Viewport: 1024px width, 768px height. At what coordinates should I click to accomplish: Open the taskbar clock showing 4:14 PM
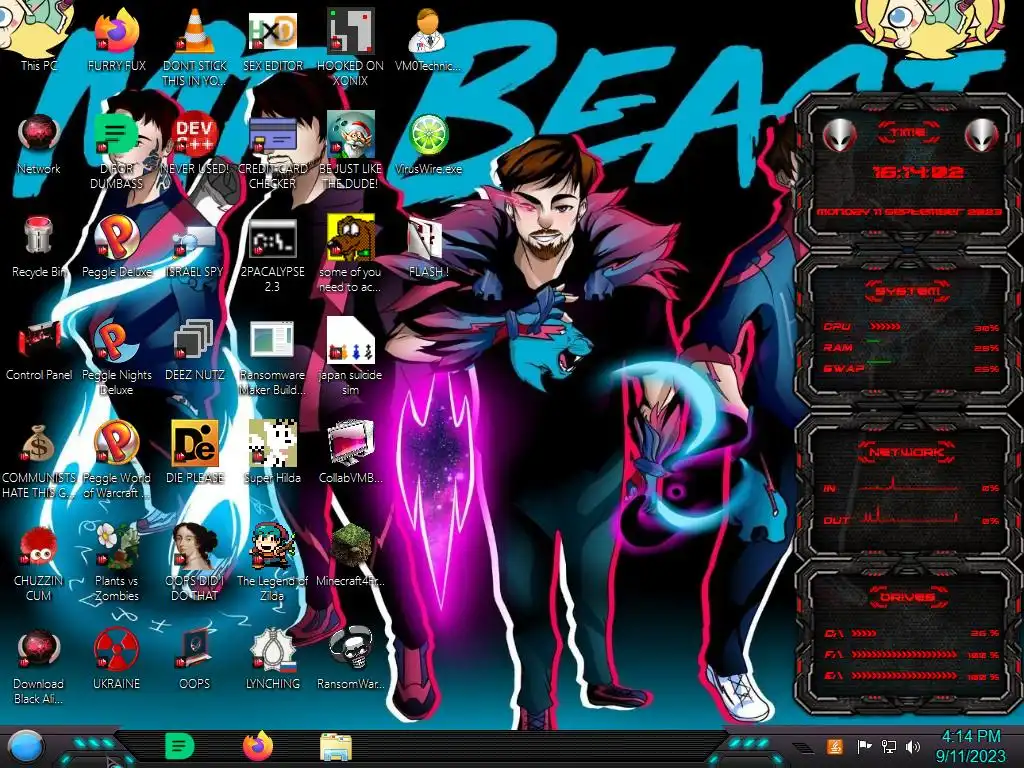point(970,746)
